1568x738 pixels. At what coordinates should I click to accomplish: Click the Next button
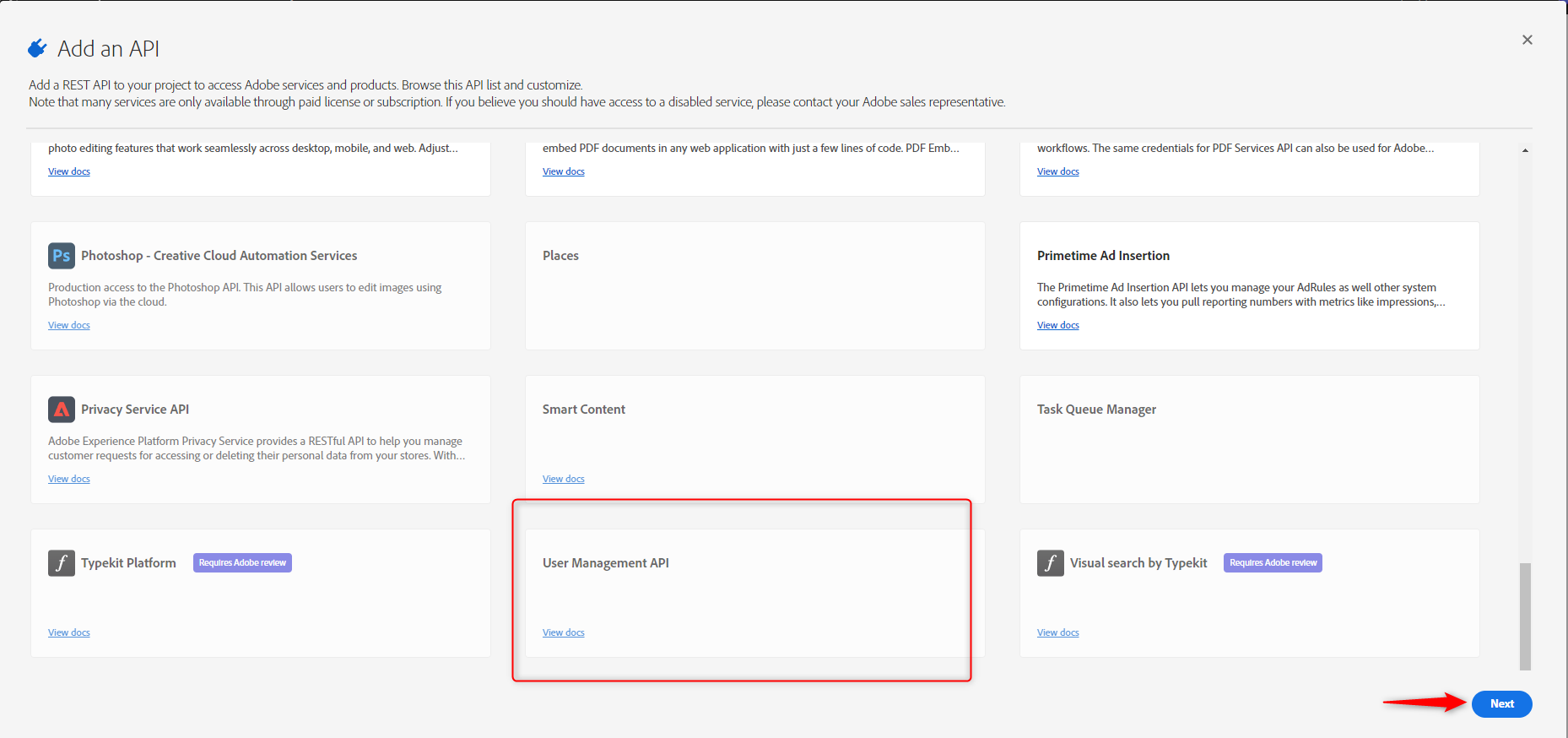pos(1501,704)
